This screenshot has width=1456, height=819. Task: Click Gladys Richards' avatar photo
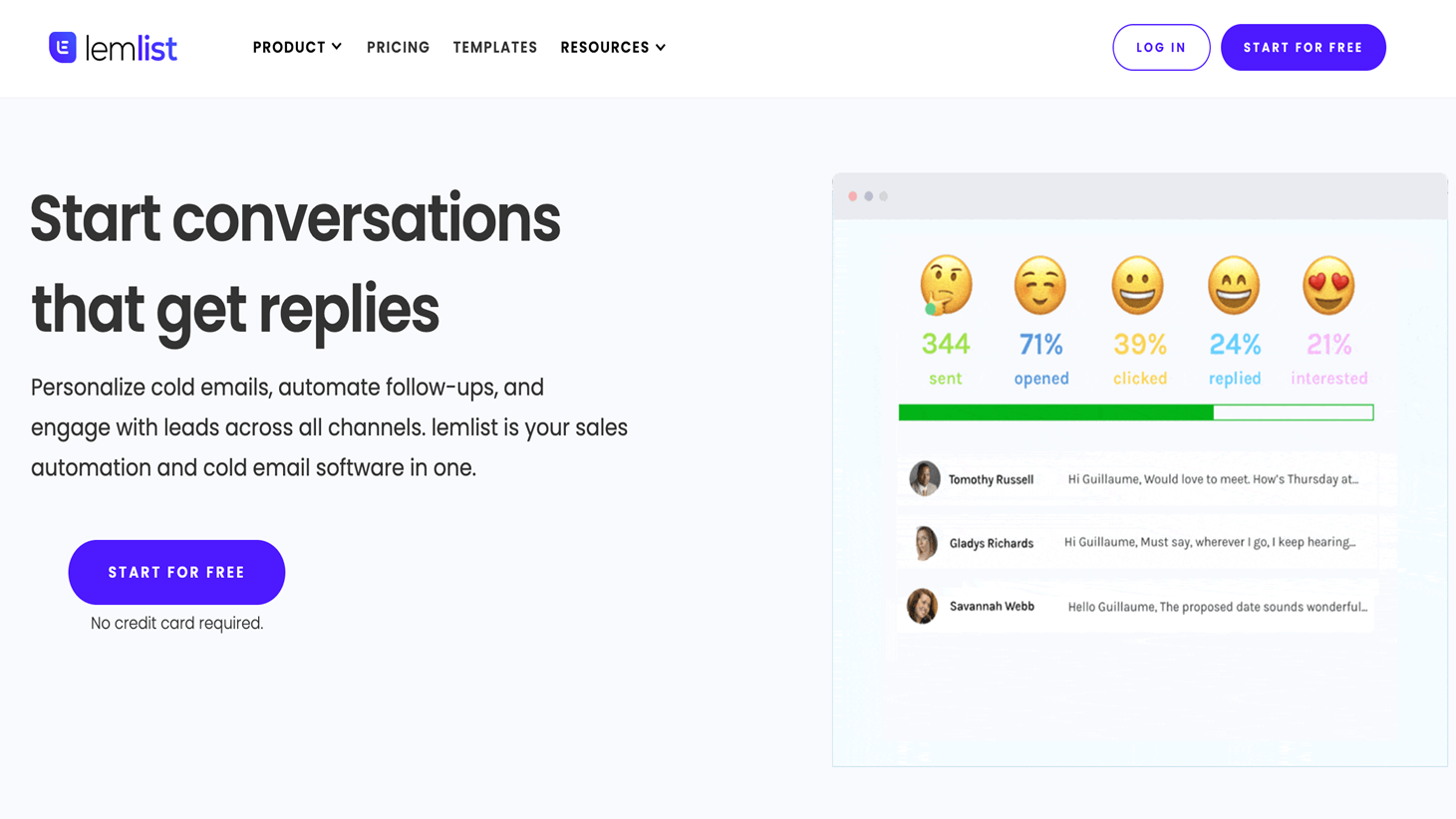point(925,542)
